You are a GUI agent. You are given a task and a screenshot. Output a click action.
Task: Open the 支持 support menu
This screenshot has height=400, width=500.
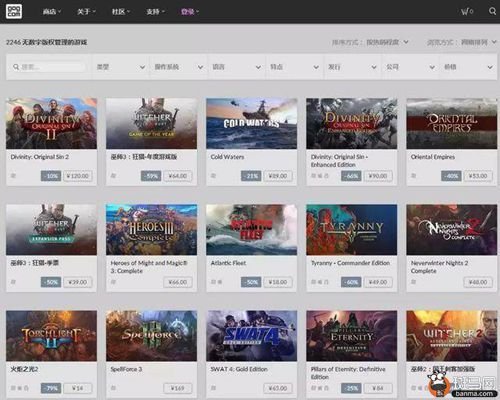click(155, 12)
